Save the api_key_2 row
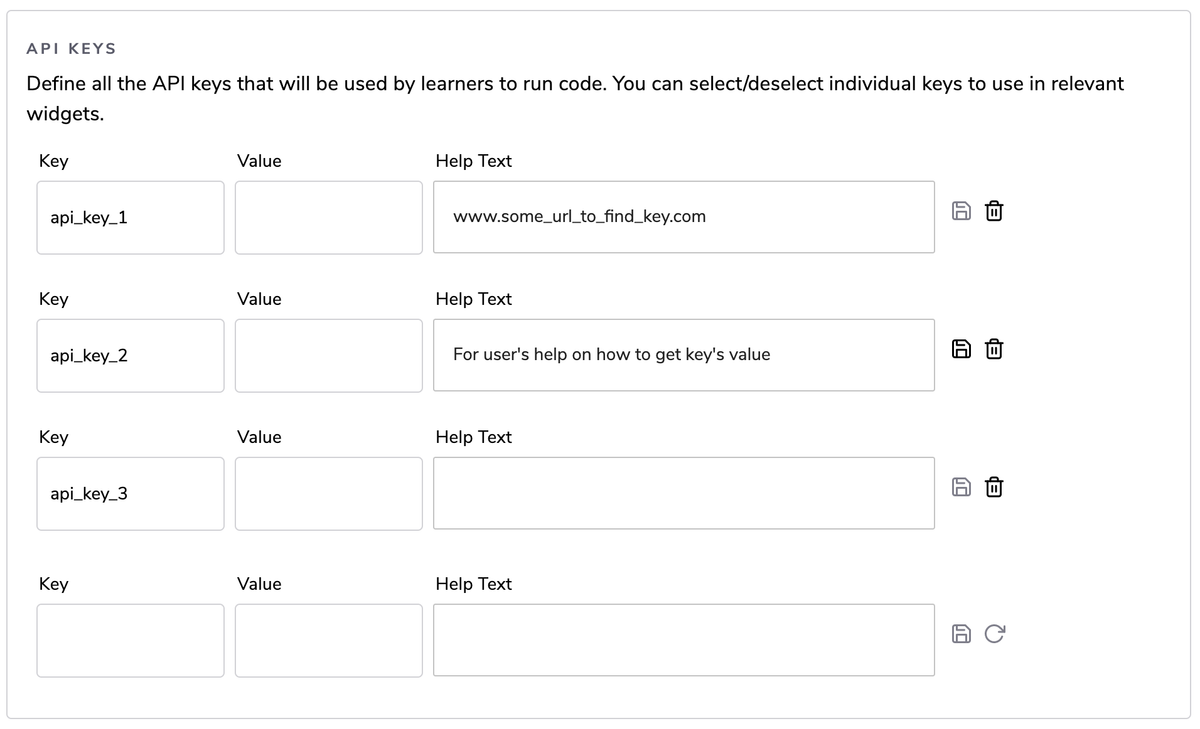The image size is (1200, 729). click(x=960, y=349)
